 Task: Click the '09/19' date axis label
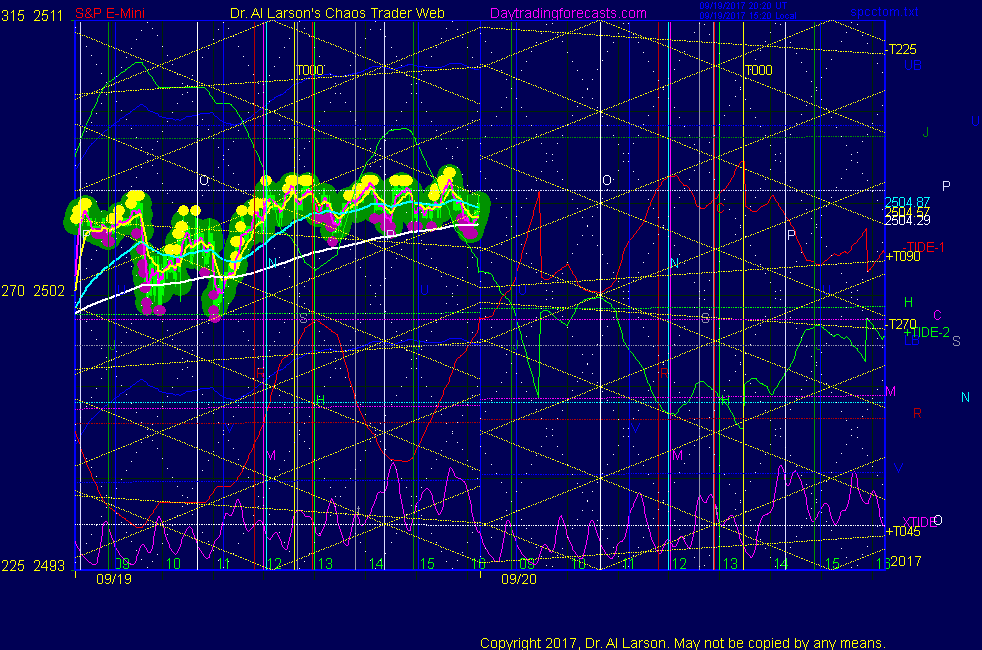pyautogui.click(x=114, y=579)
